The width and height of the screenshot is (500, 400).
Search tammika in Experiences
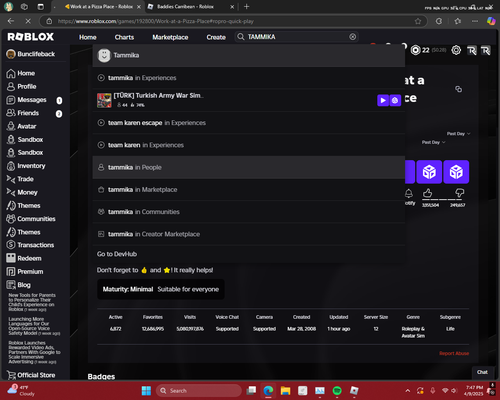point(249,78)
